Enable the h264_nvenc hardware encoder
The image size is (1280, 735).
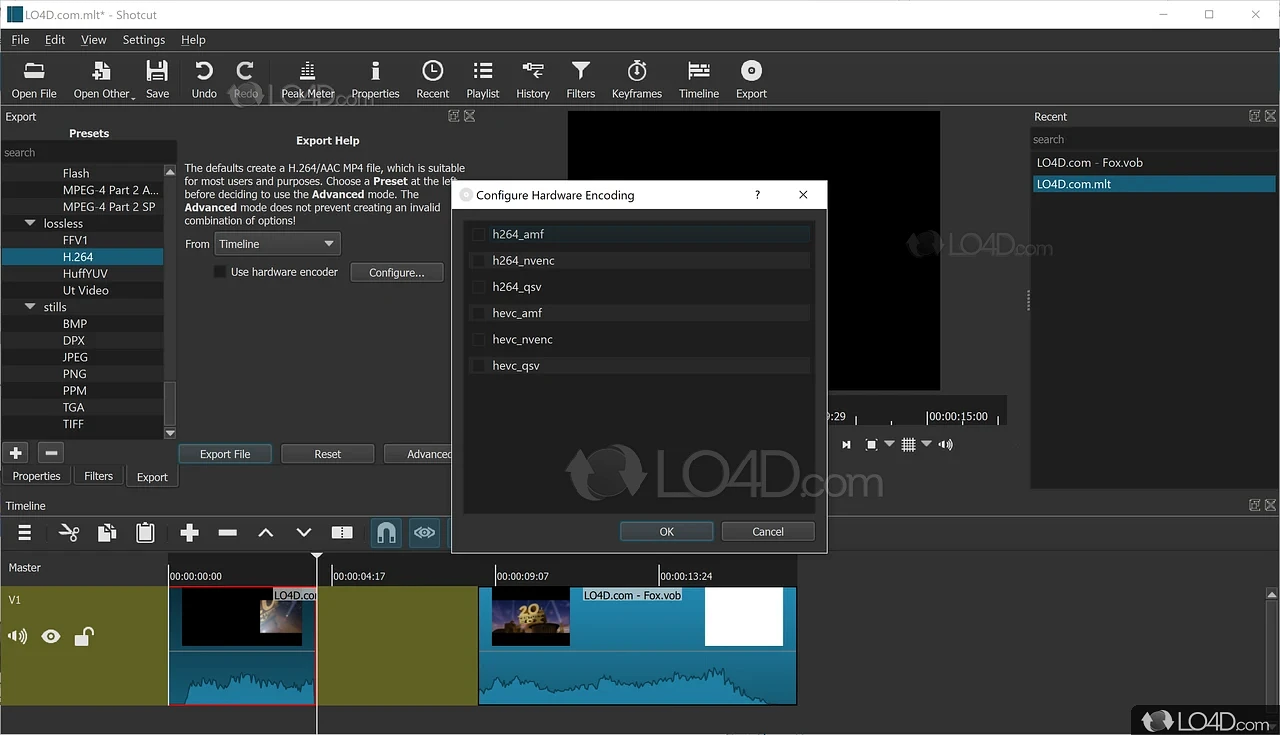tap(477, 260)
